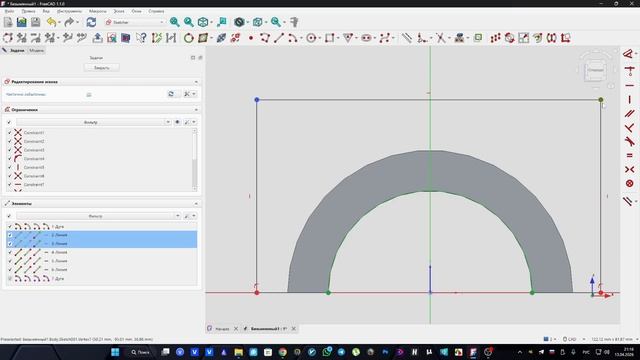The image size is (640, 360).
Task: Apply parallel constraint from right toolbar
Action: pos(629,113)
